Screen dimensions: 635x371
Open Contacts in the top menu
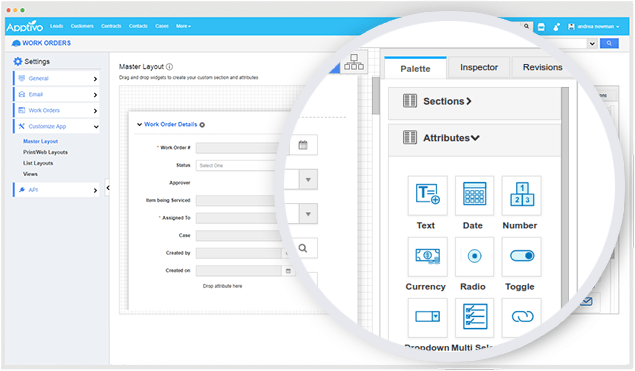138,26
